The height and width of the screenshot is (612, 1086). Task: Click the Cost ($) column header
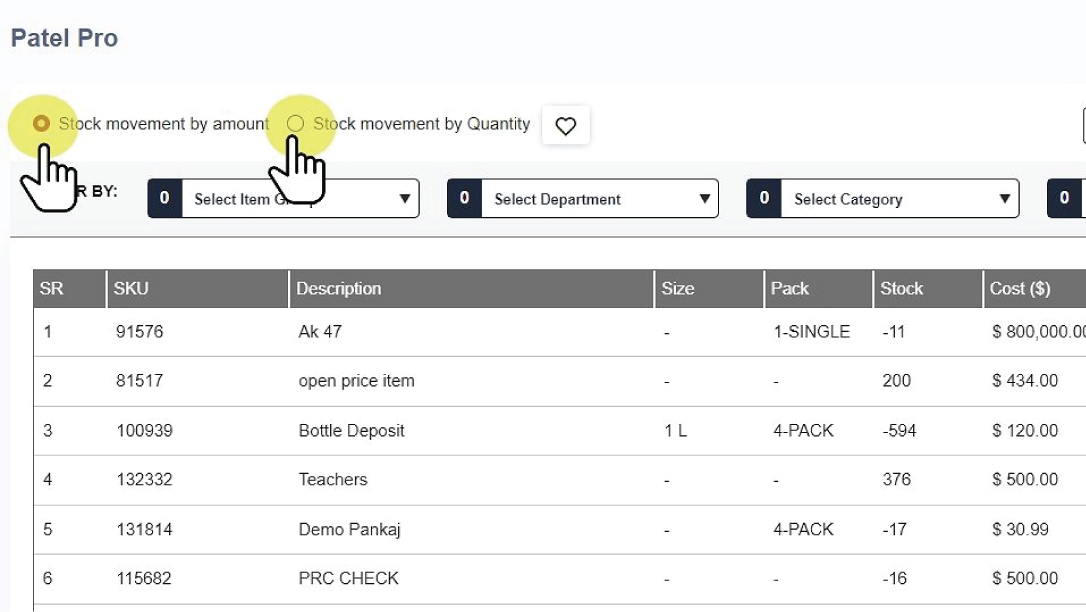coord(1019,289)
